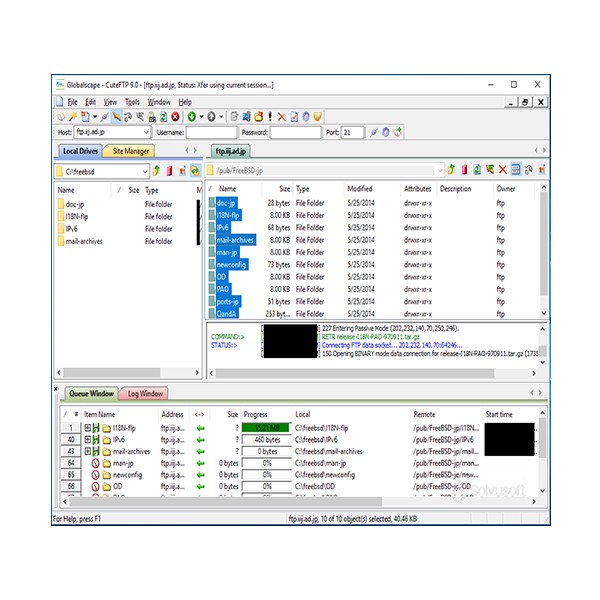Screen dimensions: 600x600
Task: Sort remote list by Attributes column
Action: coord(417,189)
